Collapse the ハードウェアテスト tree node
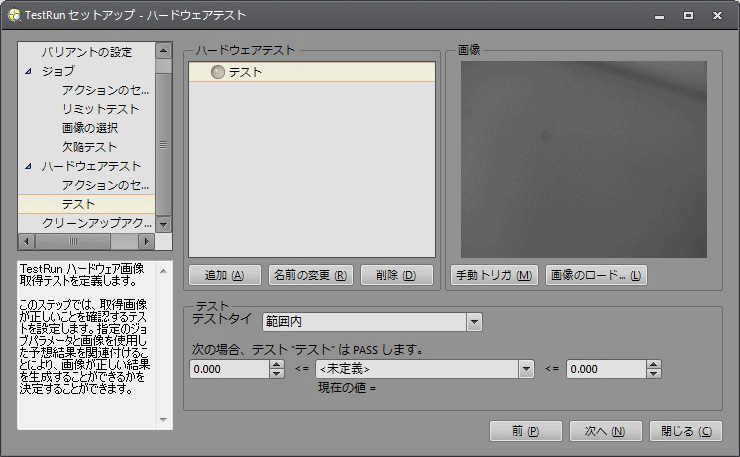 pos(28,166)
